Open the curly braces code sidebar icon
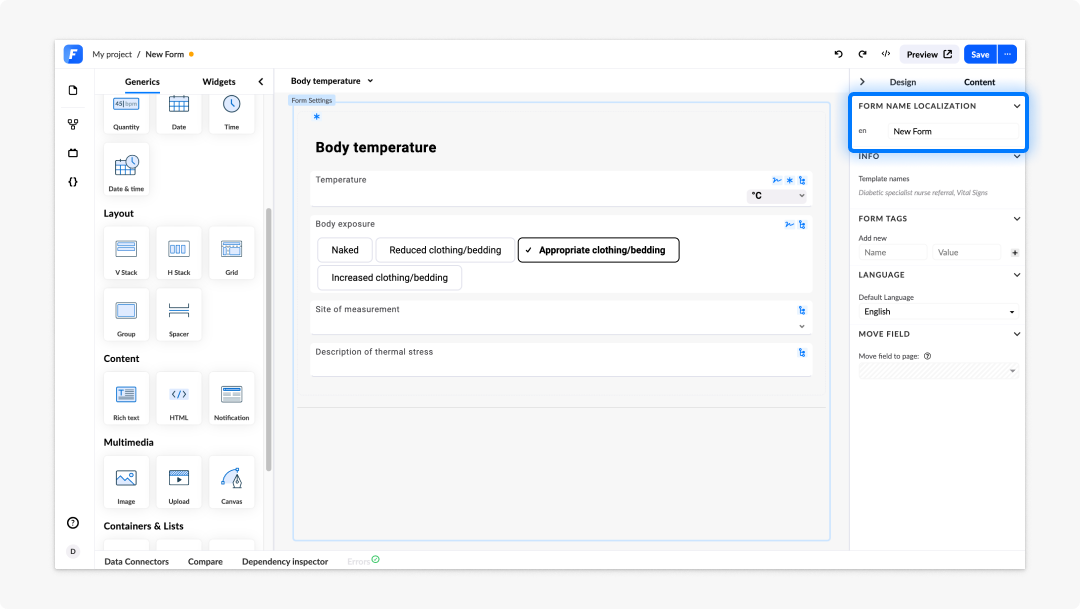This screenshot has width=1080, height=609. pos(73,182)
